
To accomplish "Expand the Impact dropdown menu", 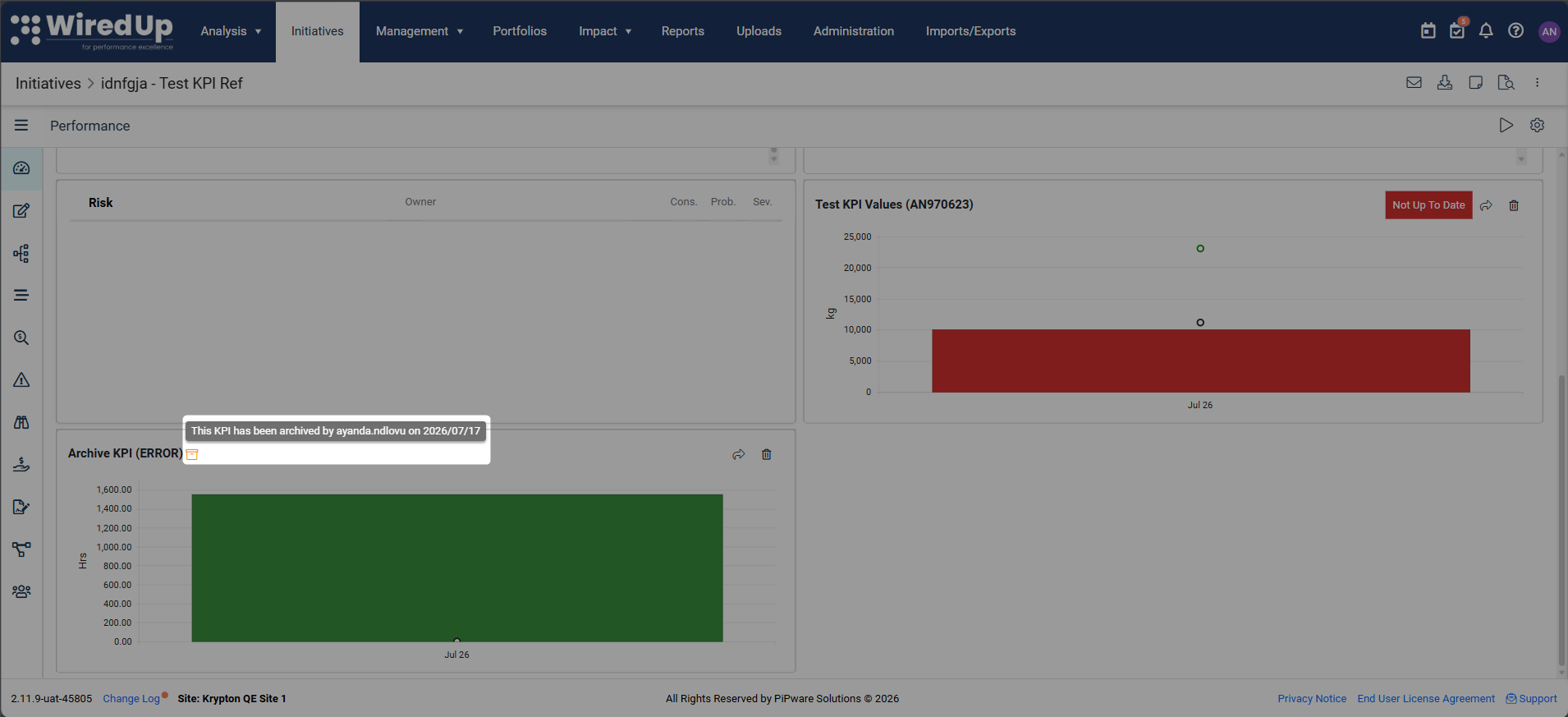I will pos(605,31).
